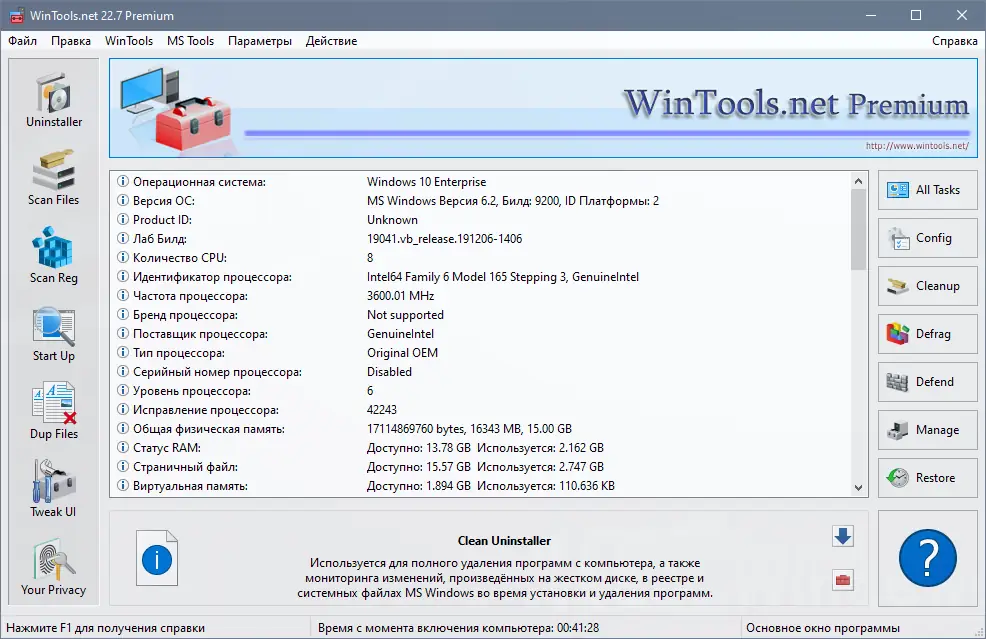Open the MS Tools menu
Viewport: 986px width, 639px height.
190,41
